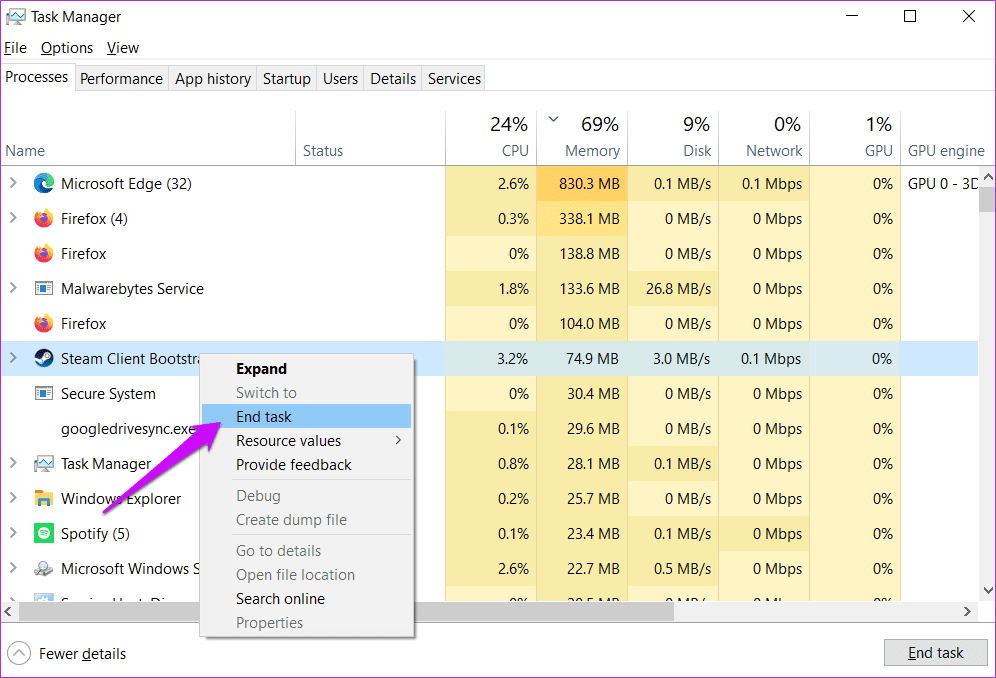996x678 pixels.
Task: Sort by the GPU column header
Action: coord(855,139)
